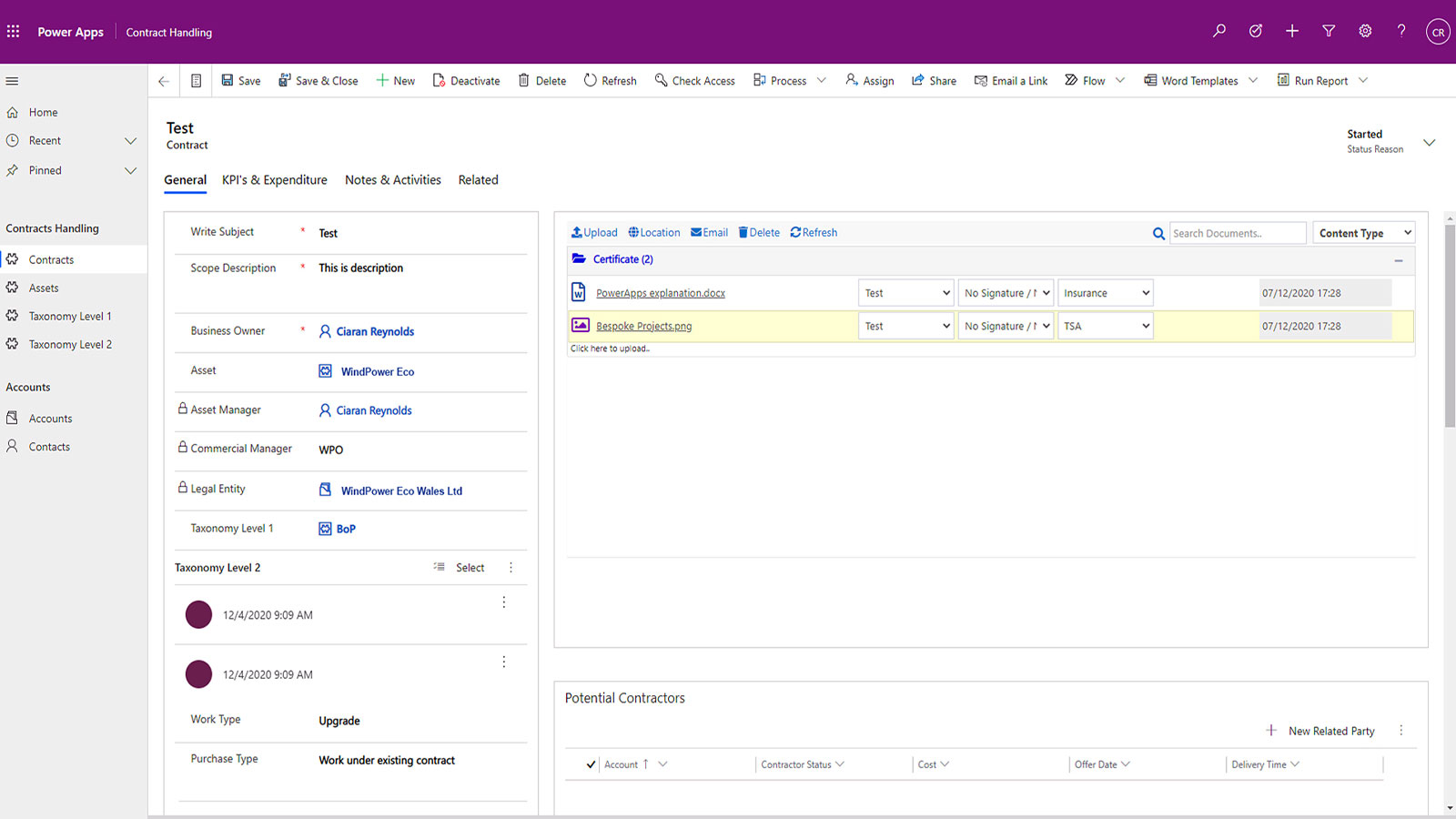Click the help question mark icon
1456x819 pixels.
1401,31
